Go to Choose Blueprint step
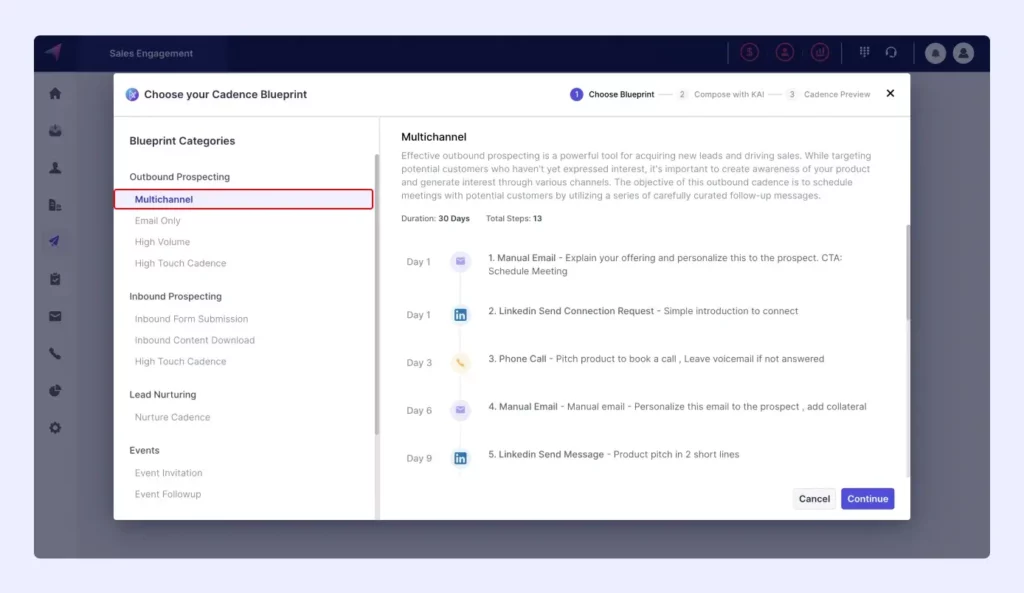The image size is (1024, 593). point(612,94)
